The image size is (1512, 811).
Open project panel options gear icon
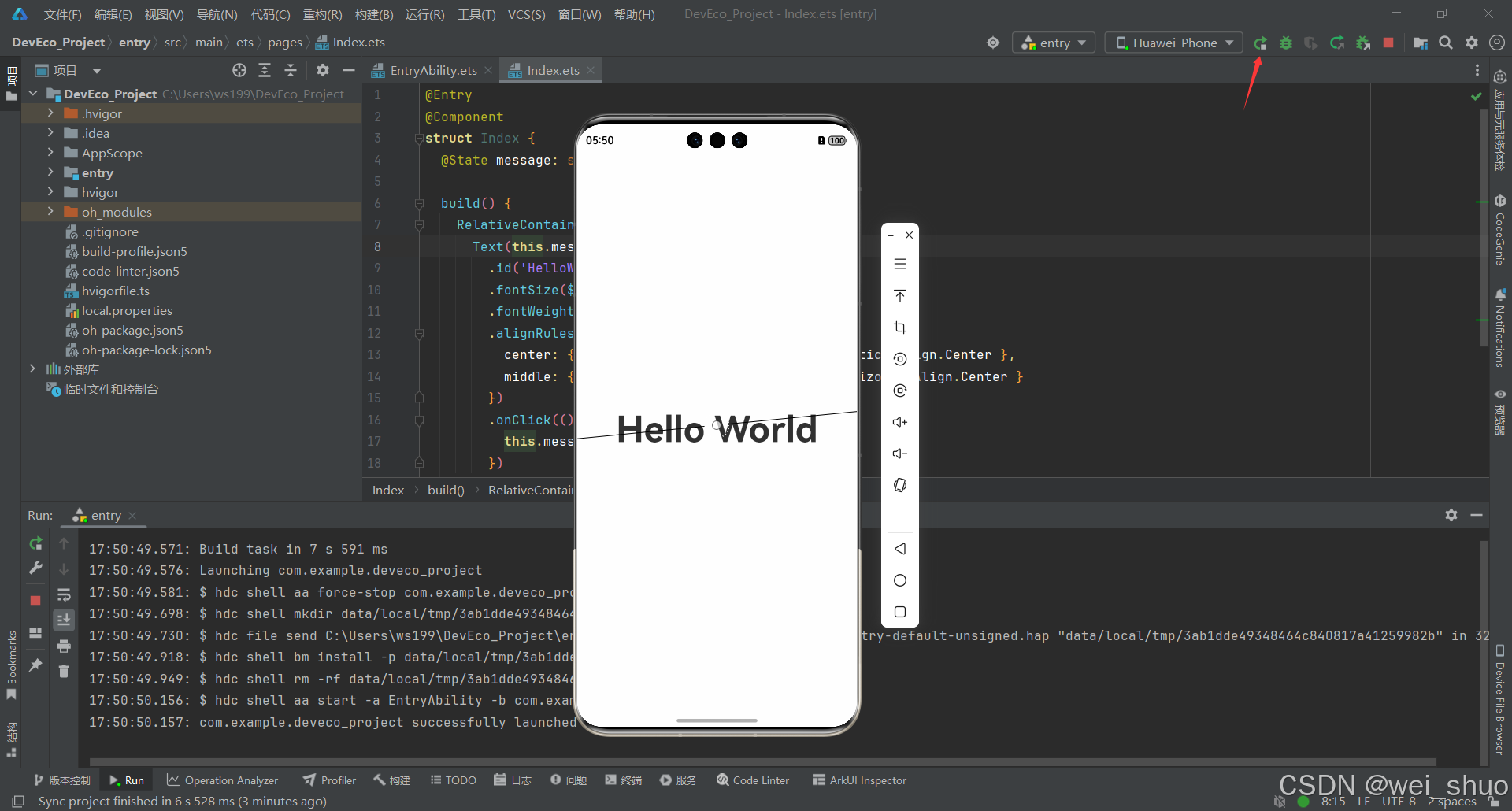pyautogui.click(x=323, y=70)
